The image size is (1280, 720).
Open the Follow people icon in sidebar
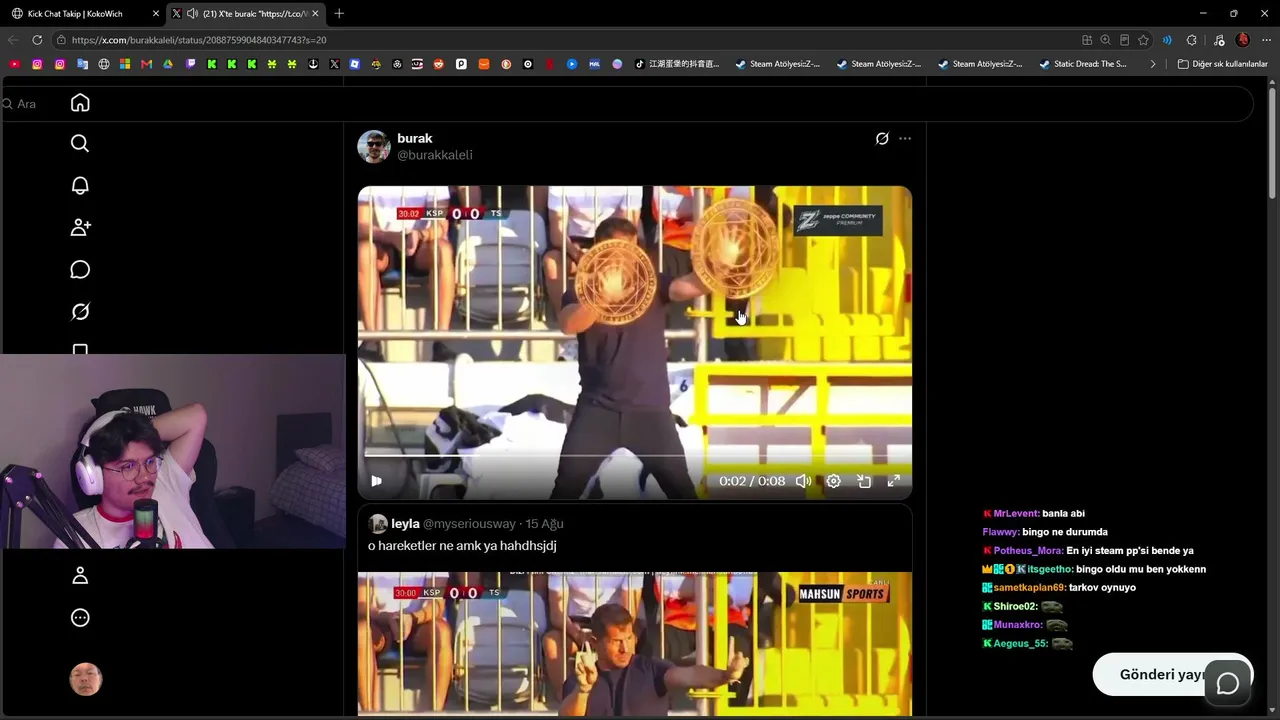[80, 228]
